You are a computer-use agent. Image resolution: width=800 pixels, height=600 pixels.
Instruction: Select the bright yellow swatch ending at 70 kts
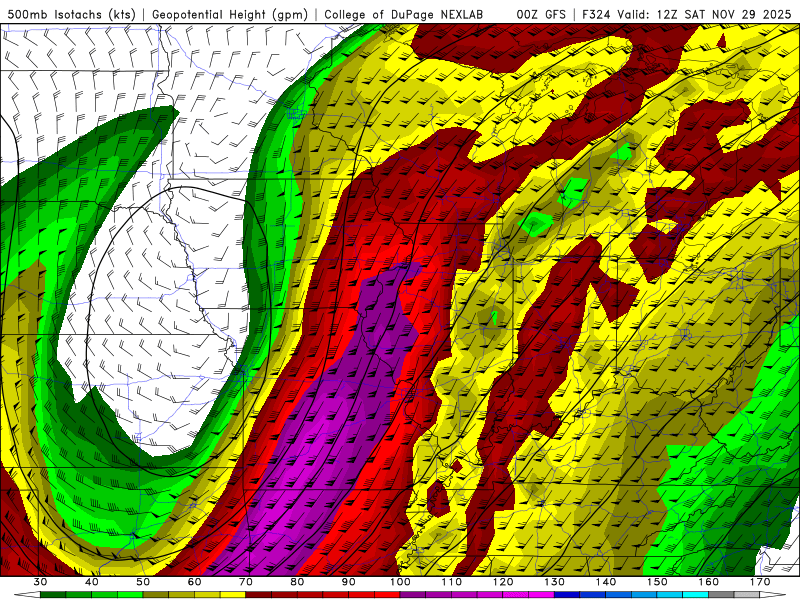point(233,594)
